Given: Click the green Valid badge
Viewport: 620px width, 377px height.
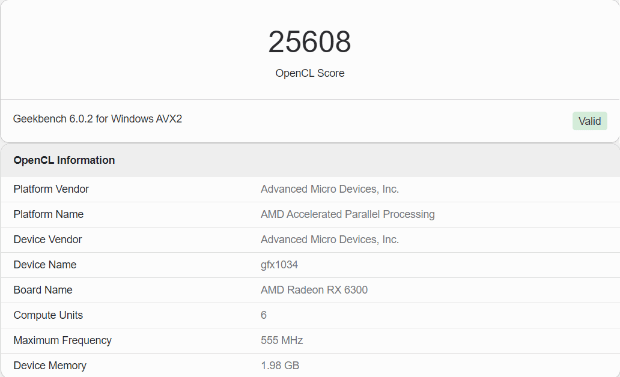Looking at the screenshot, I should pos(590,121).
